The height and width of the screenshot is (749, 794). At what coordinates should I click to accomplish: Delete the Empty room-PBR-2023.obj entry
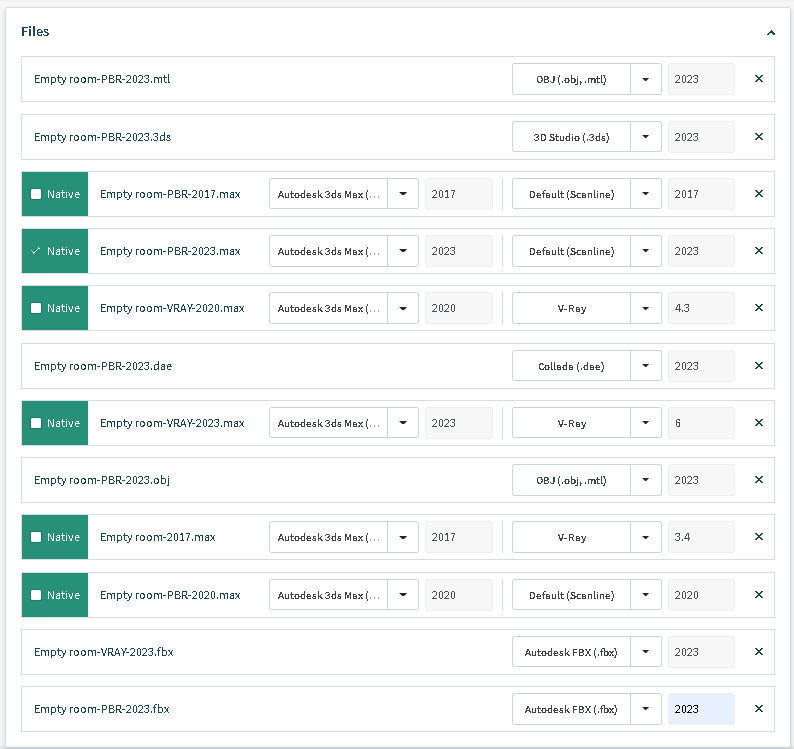[758, 480]
